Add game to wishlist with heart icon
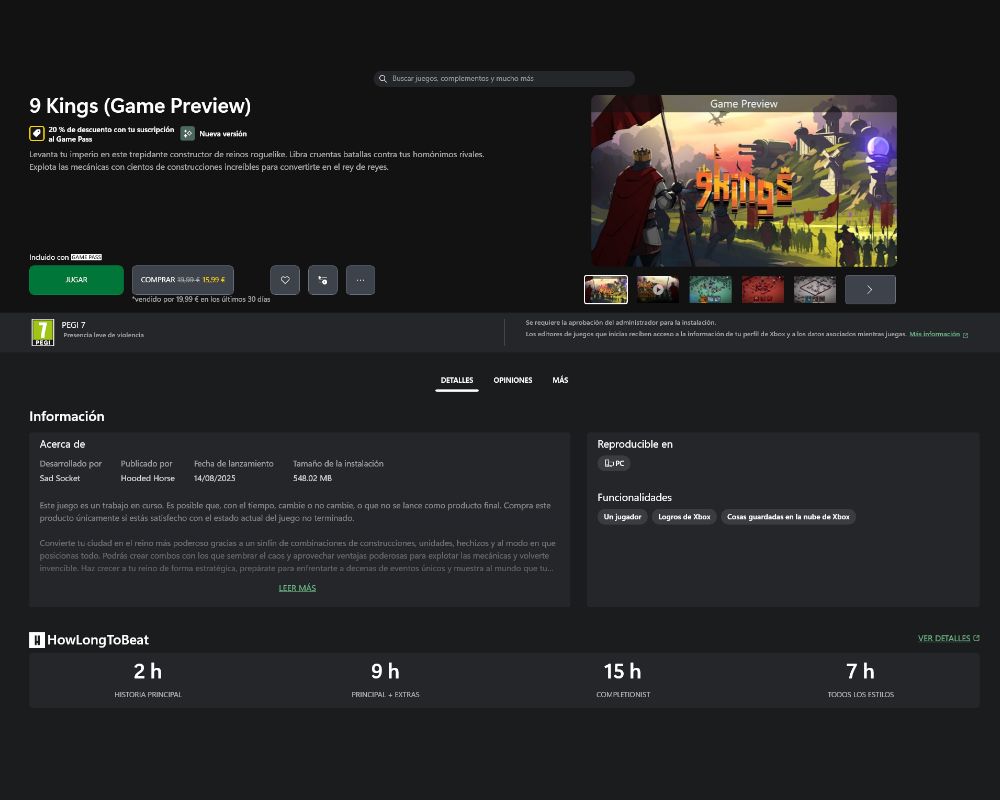This screenshot has height=800, width=1000. pos(285,280)
